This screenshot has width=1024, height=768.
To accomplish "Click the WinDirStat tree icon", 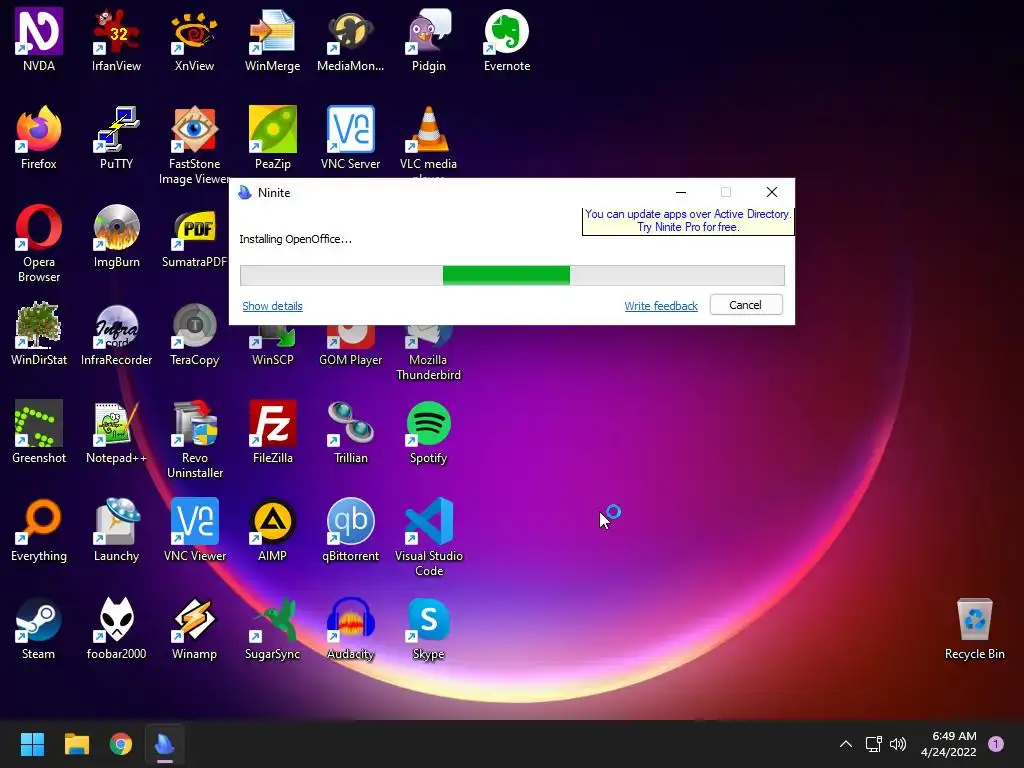I will (39, 325).
